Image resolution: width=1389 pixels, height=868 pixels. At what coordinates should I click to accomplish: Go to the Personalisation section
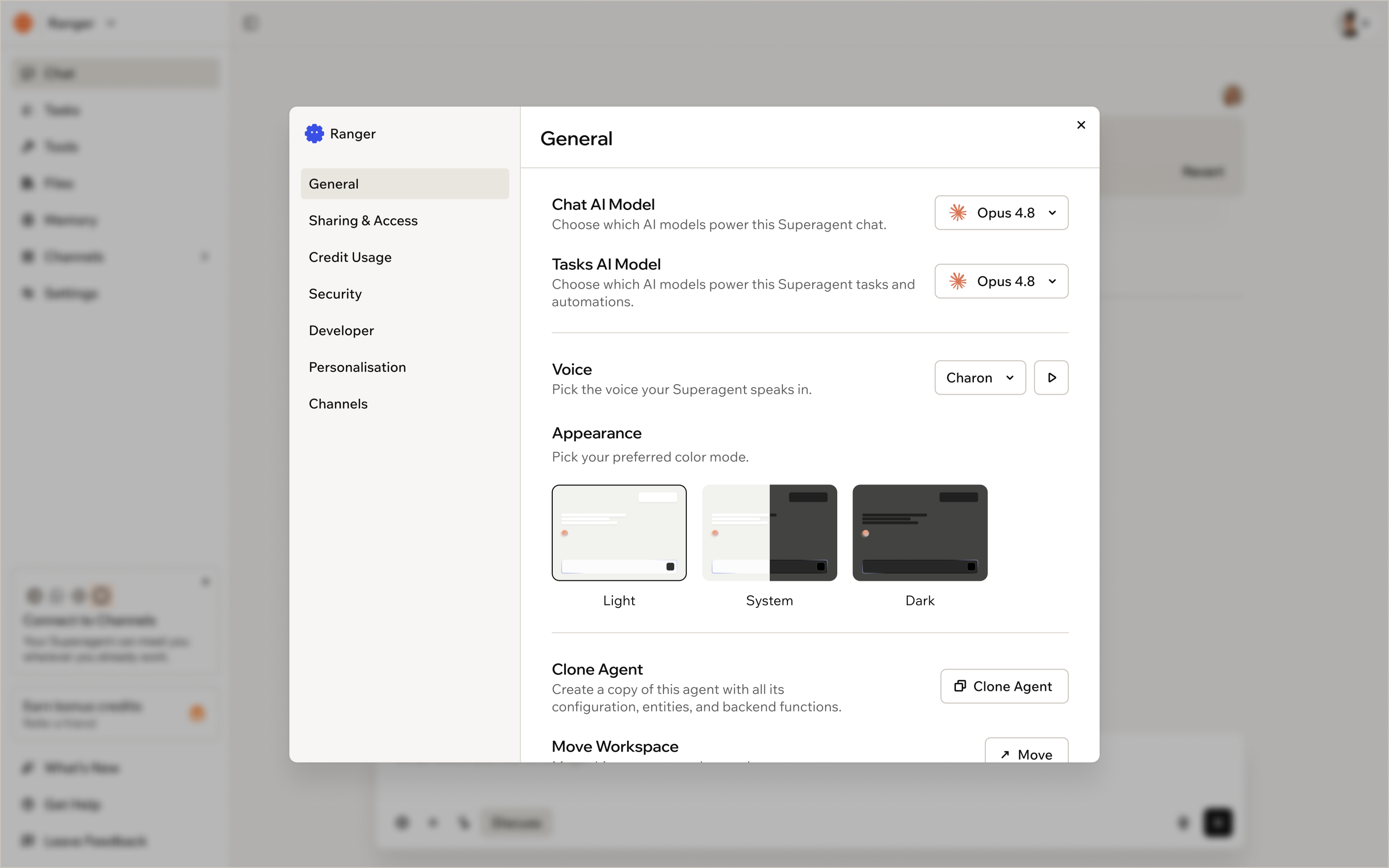point(405,368)
